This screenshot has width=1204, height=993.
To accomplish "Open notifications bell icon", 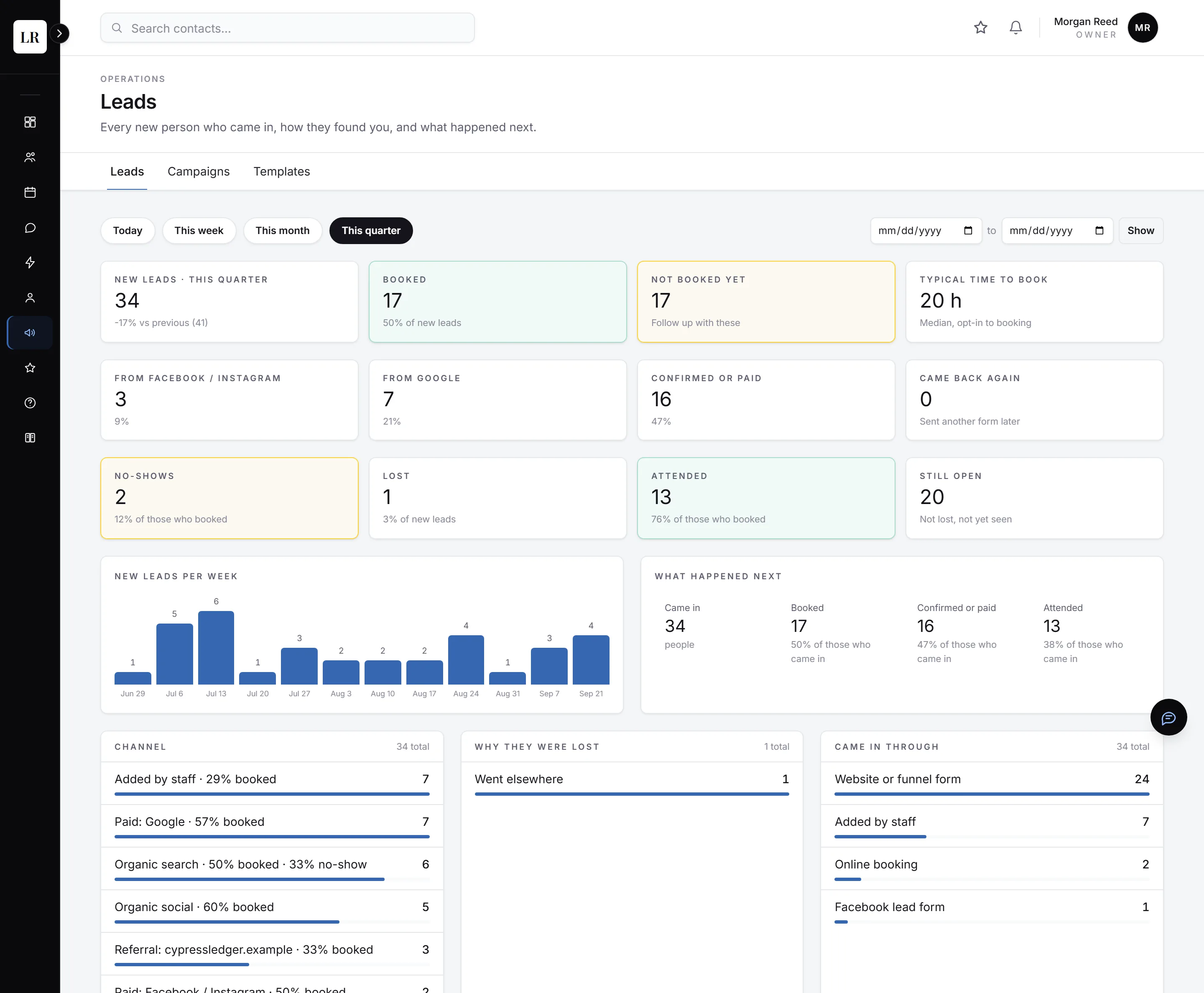I will [1015, 28].
